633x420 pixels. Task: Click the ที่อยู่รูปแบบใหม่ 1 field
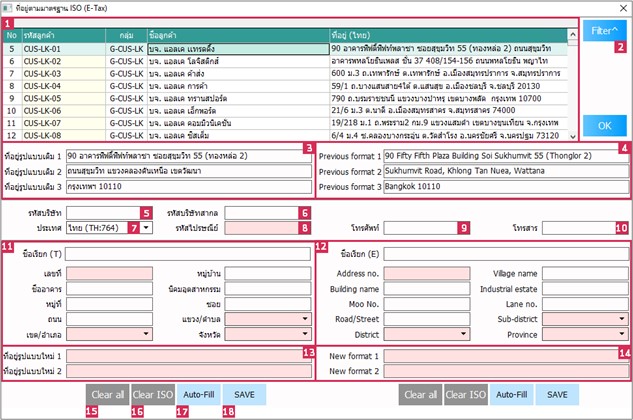coord(189,356)
